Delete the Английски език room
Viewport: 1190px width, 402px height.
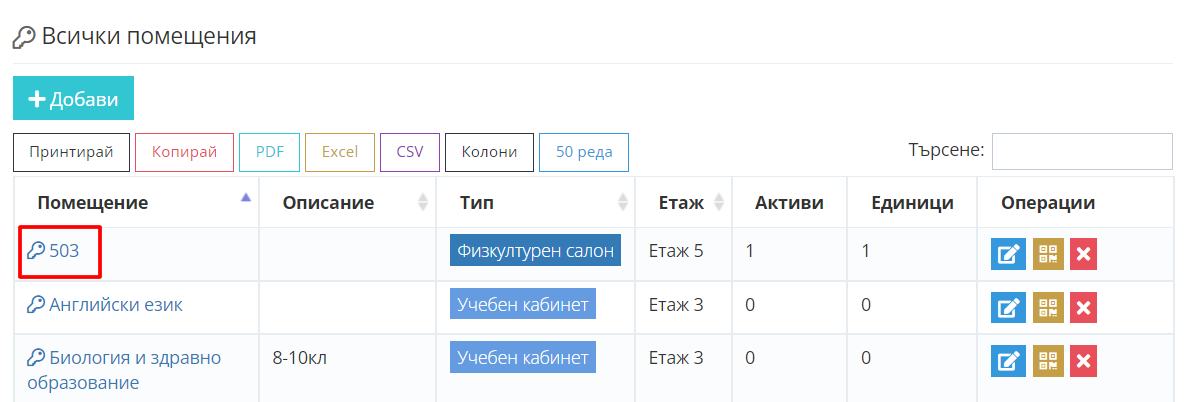click(x=1085, y=308)
